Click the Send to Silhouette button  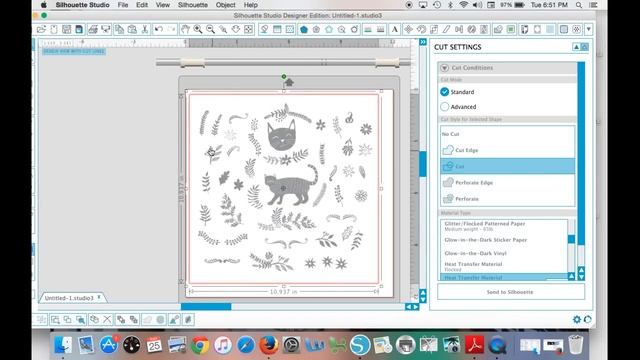pos(510,292)
